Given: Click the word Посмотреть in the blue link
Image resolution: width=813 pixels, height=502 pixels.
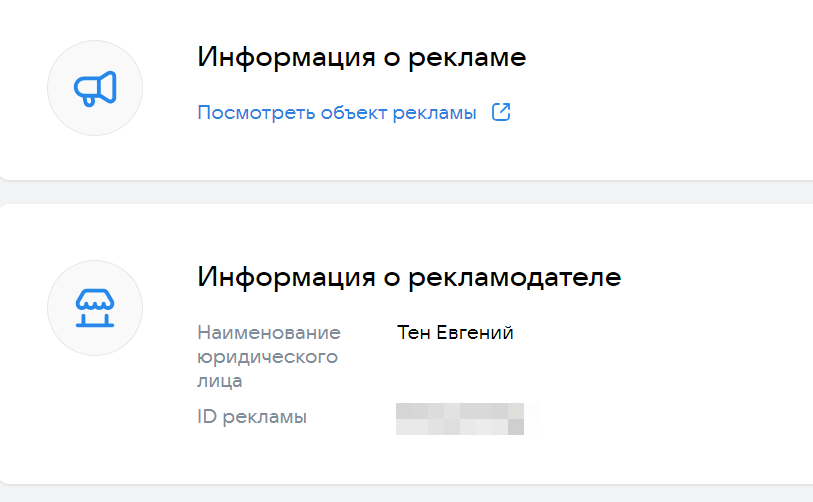Looking at the screenshot, I should (x=256, y=112).
